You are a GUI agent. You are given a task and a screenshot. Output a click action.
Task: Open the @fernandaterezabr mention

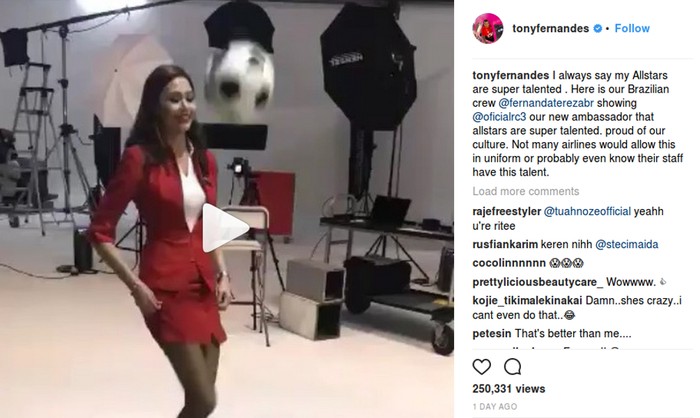pyautogui.click(x=546, y=103)
